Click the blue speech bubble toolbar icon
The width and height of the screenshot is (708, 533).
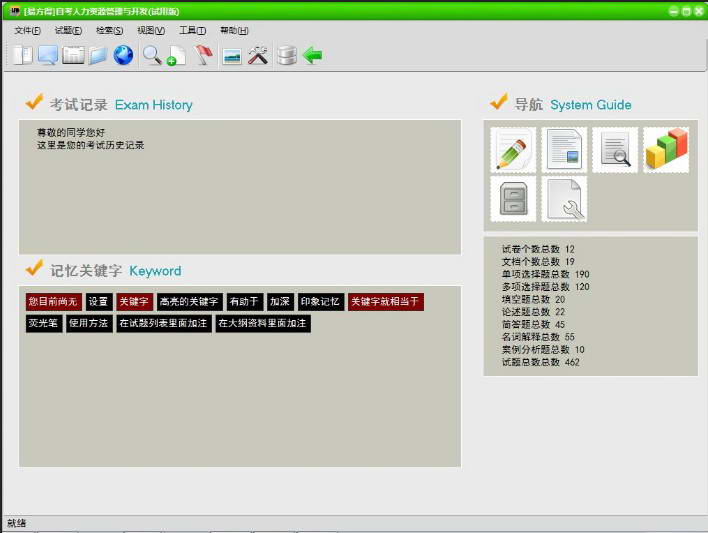[x=47, y=56]
